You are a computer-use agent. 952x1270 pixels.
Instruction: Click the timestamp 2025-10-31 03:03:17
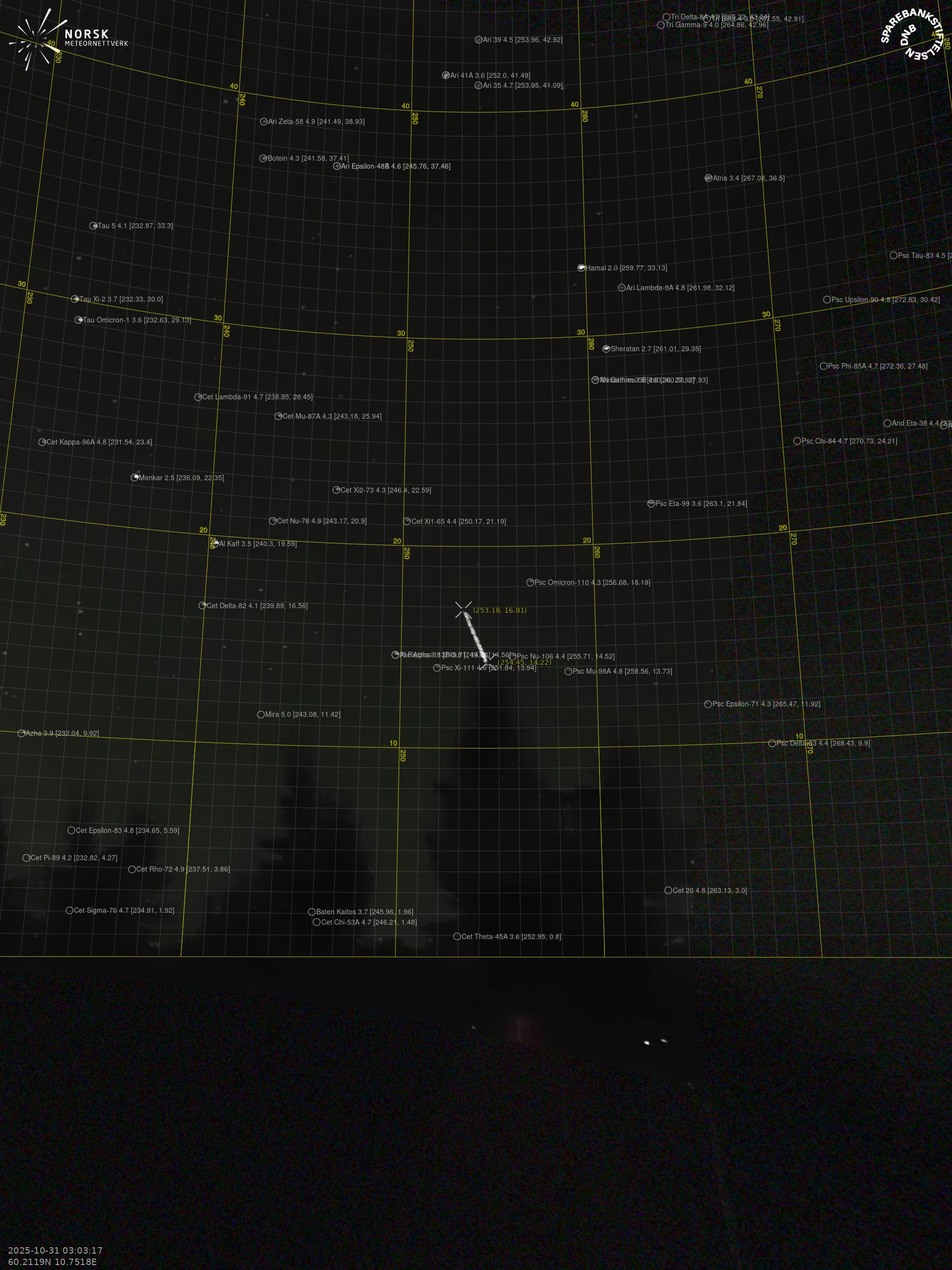click(x=55, y=1251)
